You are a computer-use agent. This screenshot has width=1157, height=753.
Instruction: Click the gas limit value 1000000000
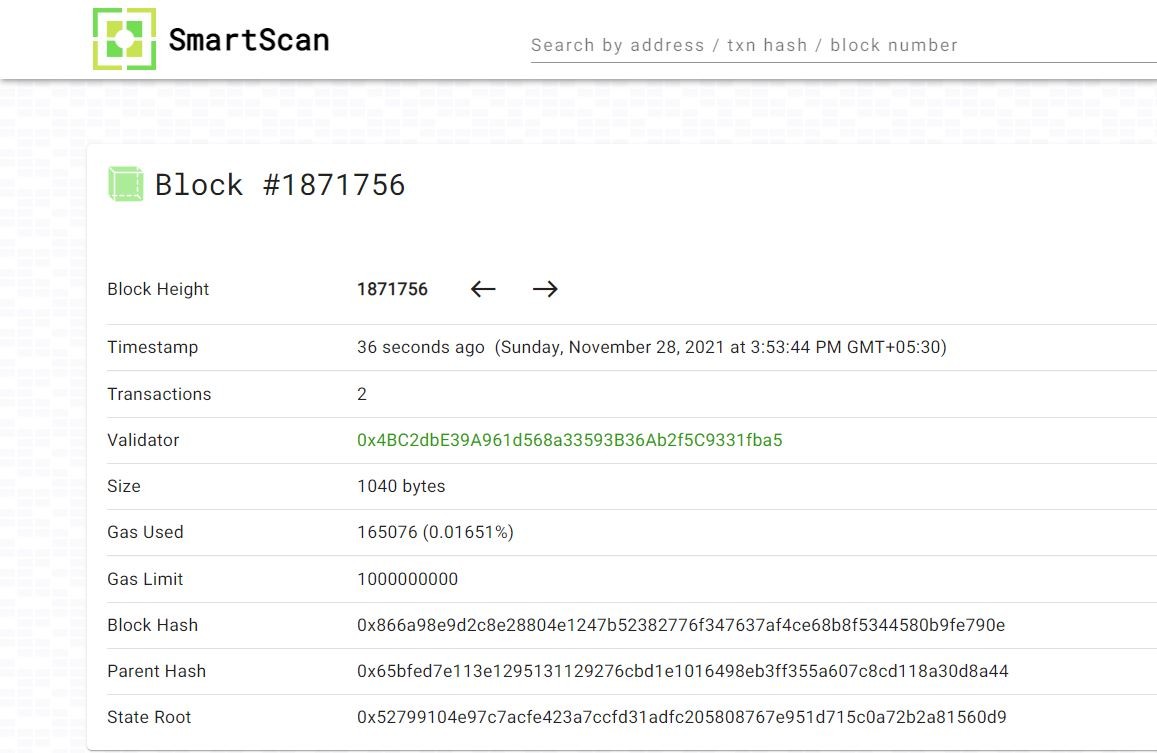407,580
